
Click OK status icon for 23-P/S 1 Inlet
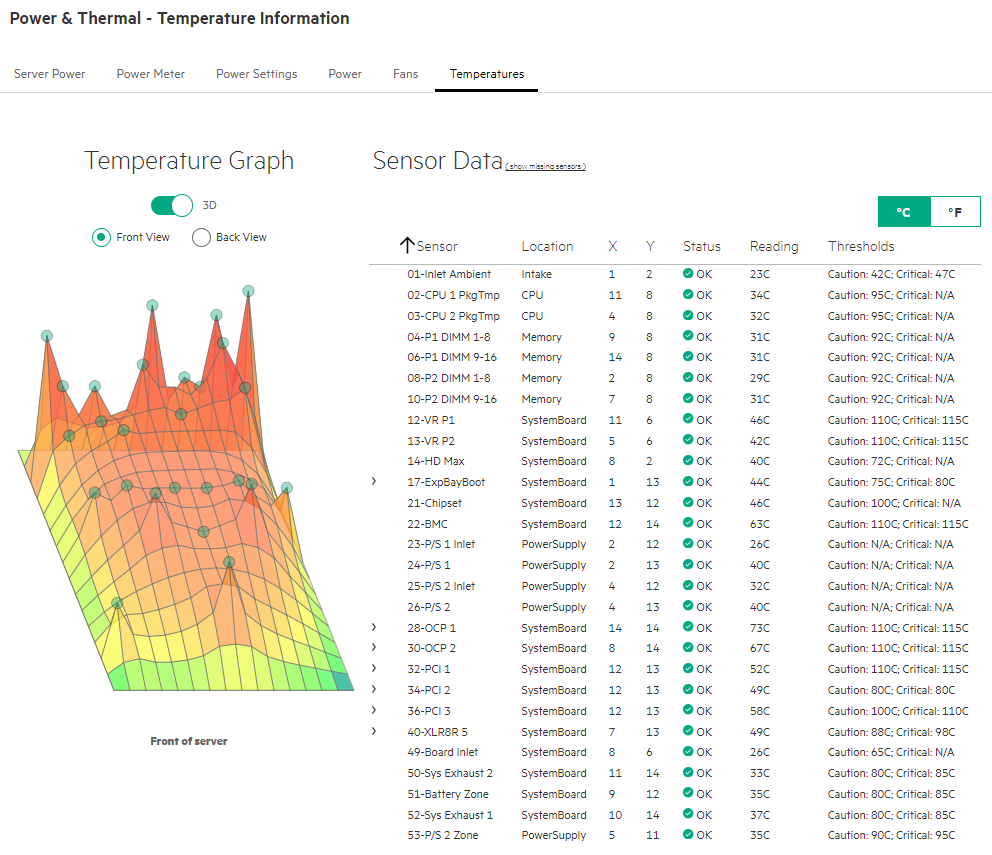688,543
